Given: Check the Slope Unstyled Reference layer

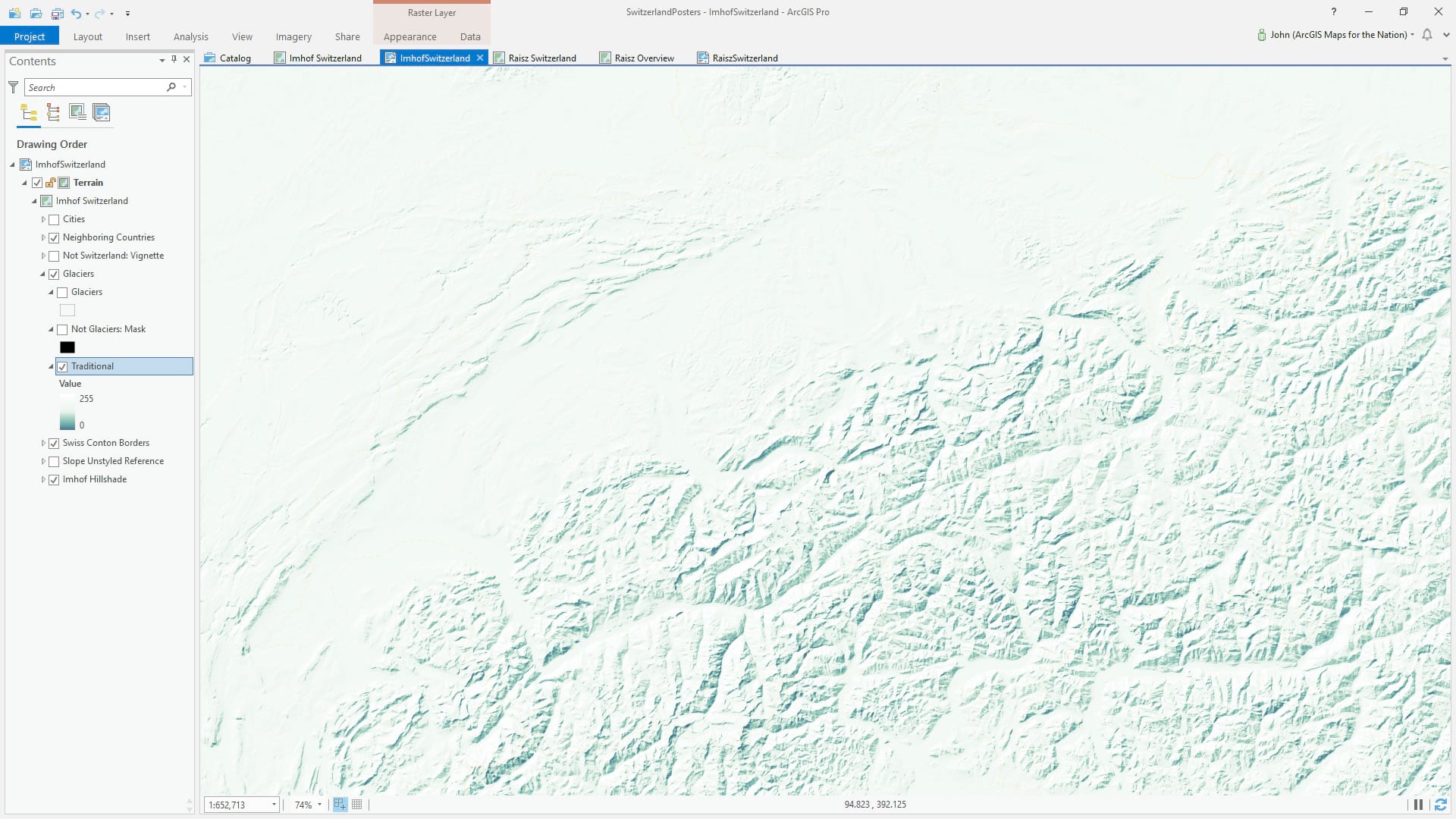Looking at the screenshot, I should pos(54,462).
